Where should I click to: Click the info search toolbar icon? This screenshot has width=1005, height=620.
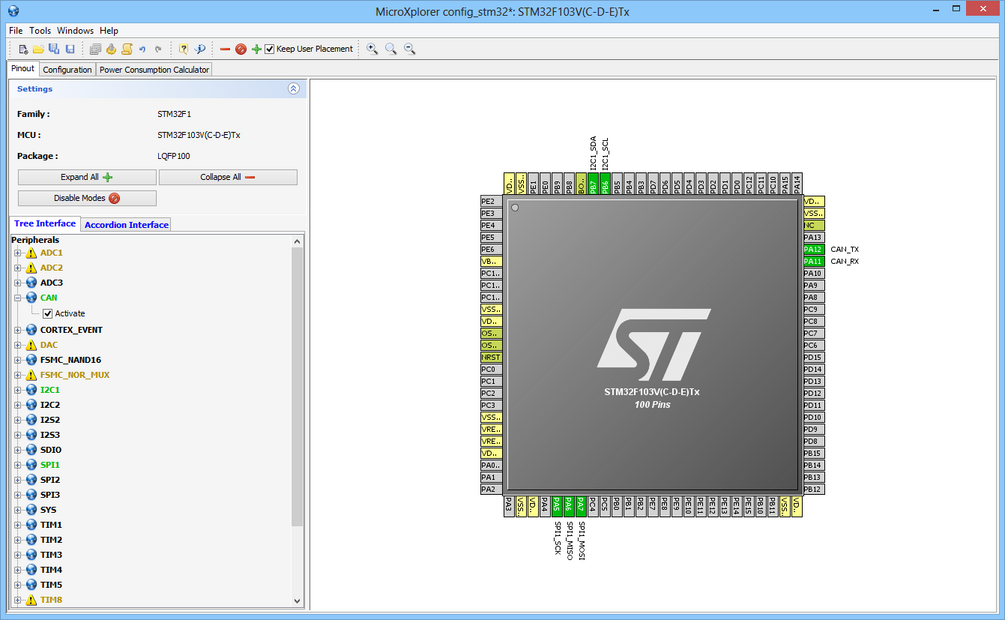(x=200, y=49)
